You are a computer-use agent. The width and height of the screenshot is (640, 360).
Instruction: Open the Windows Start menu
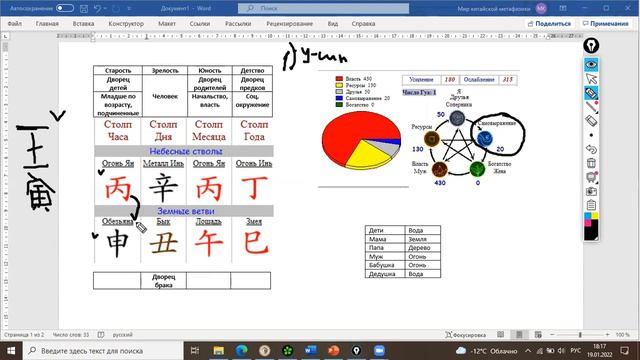pyautogui.click(x=11, y=351)
